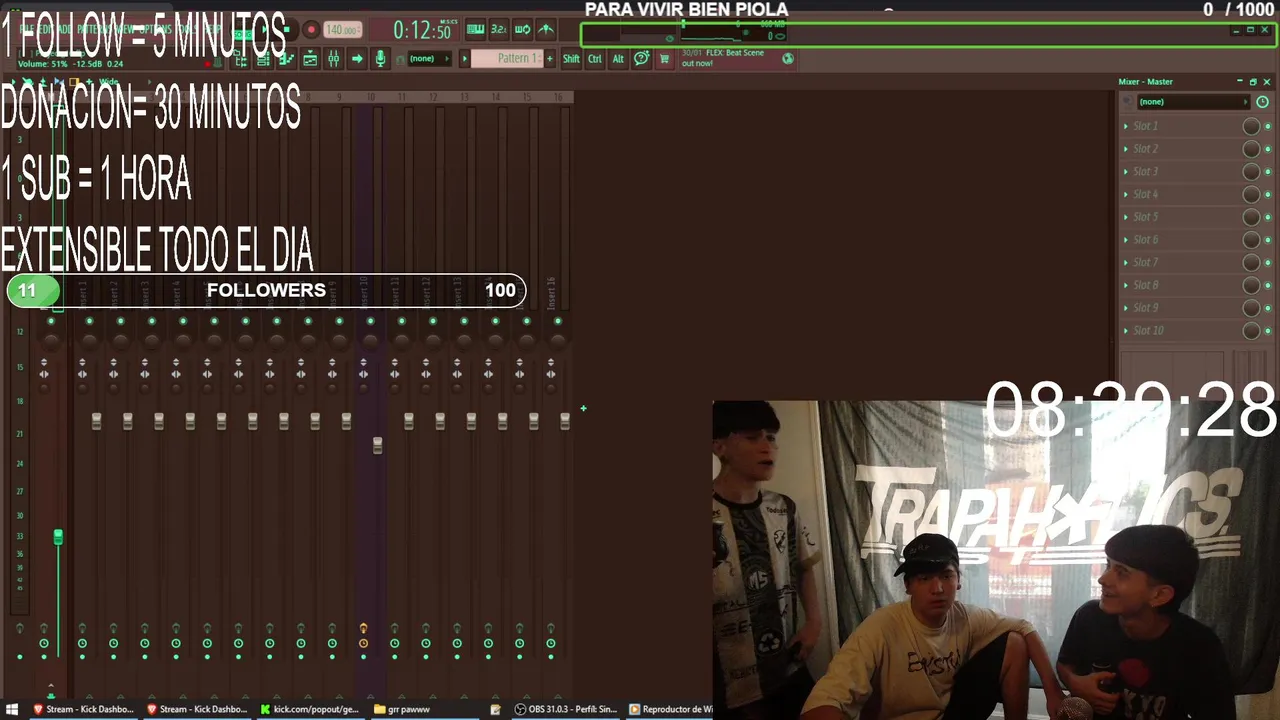
Task: Click the tempo 140 BPM field
Action: [x=343, y=30]
